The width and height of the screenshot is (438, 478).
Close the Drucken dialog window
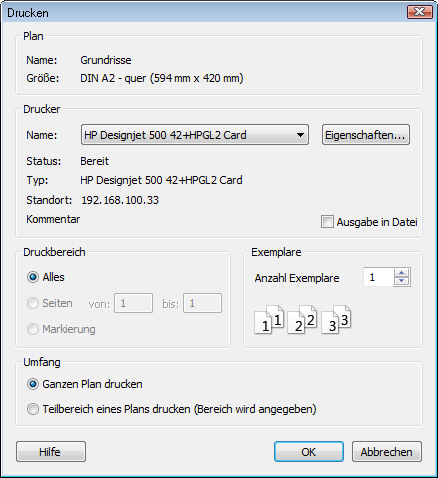coord(420,12)
